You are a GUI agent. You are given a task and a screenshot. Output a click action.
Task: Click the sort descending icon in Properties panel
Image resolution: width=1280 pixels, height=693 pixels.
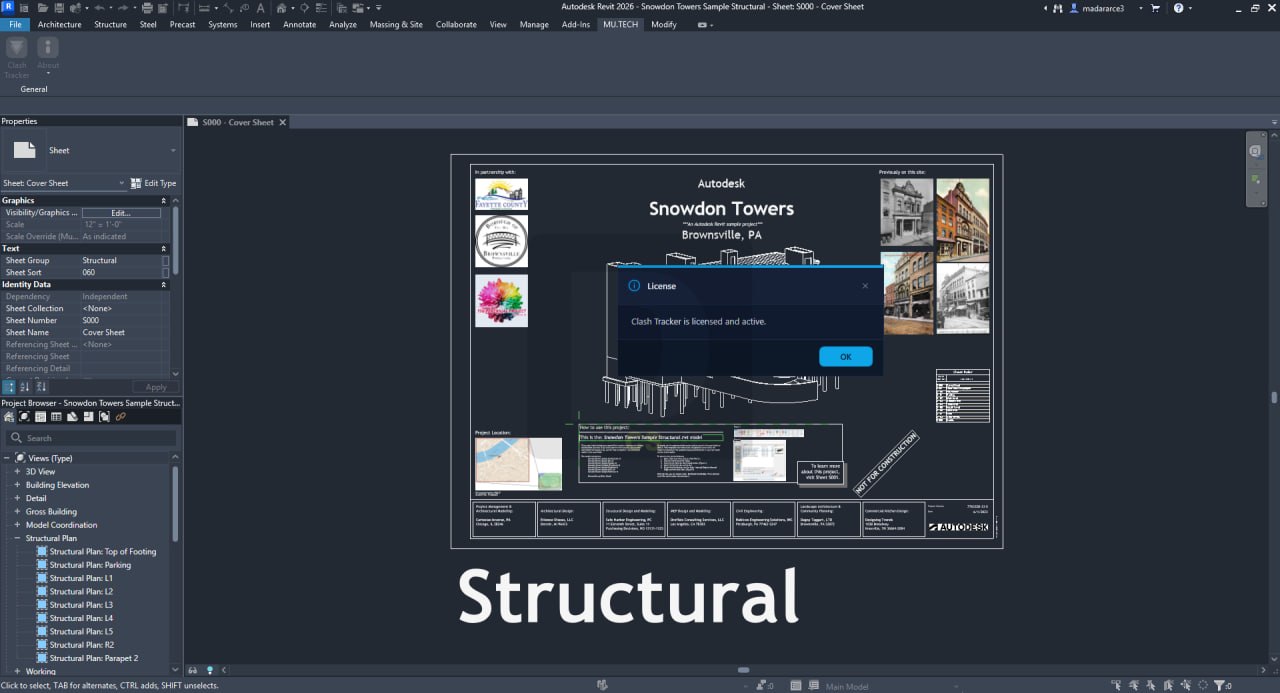click(x=41, y=387)
